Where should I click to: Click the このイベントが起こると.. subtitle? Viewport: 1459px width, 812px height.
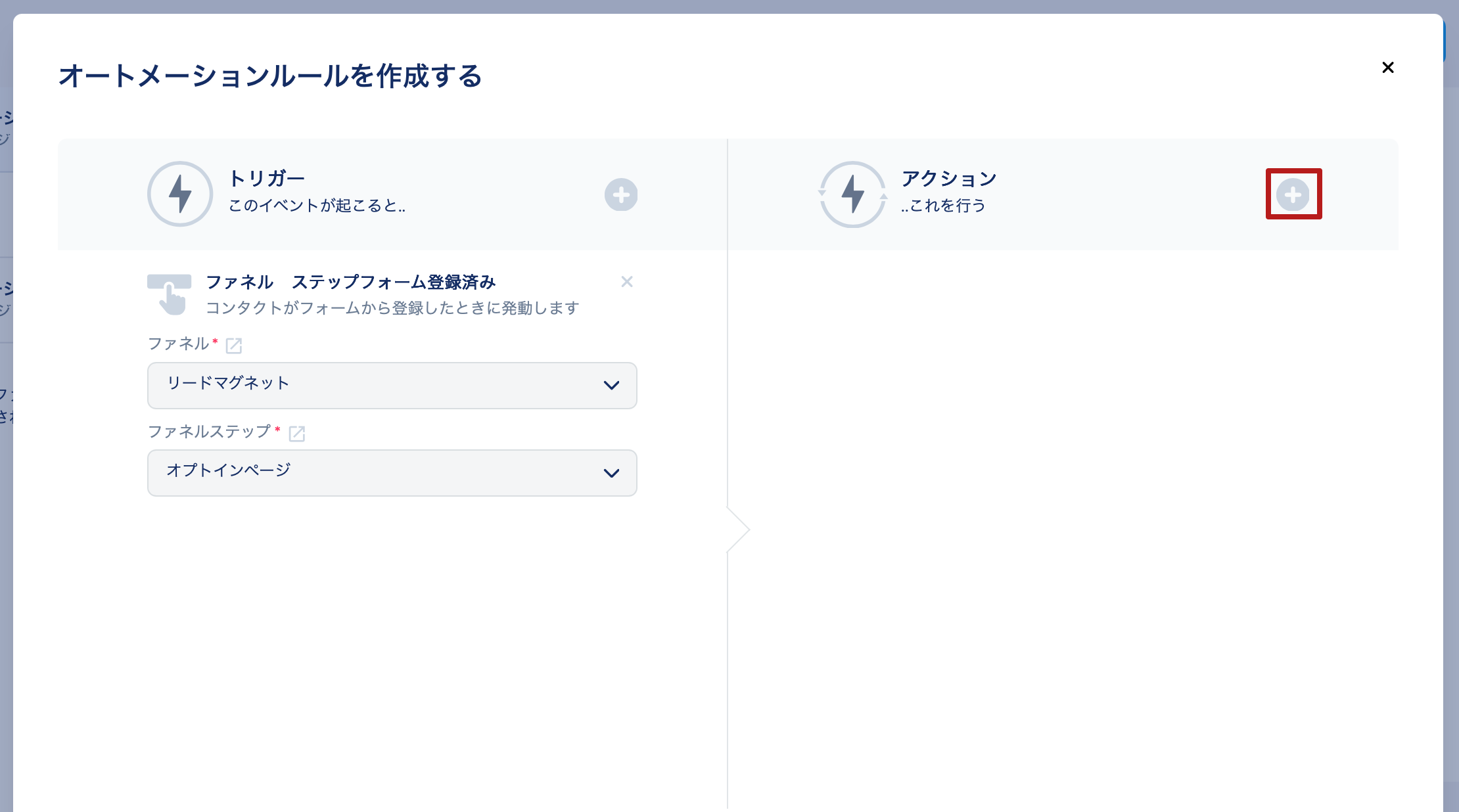coord(317,206)
